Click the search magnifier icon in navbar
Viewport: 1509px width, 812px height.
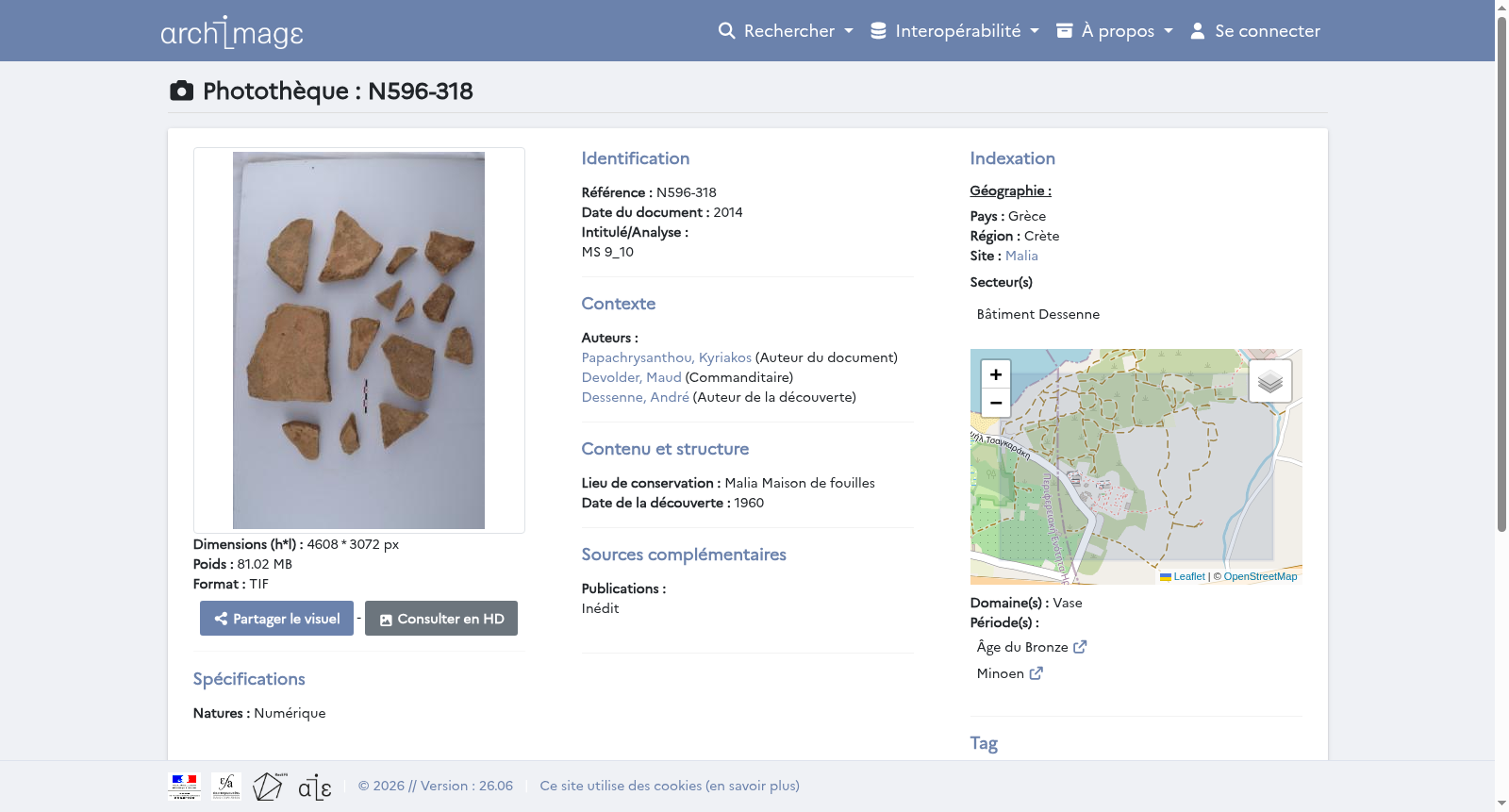[726, 31]
